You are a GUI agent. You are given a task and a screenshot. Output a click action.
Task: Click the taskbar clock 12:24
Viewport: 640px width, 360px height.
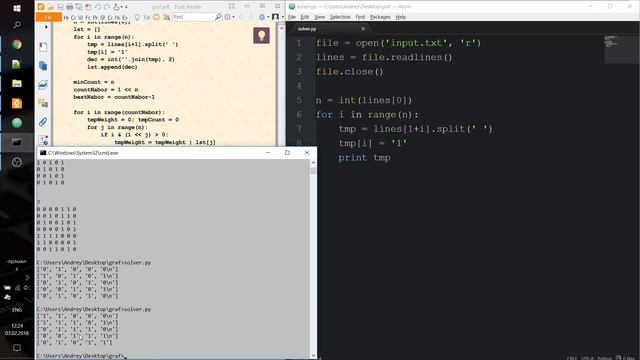tap(17, 326)
